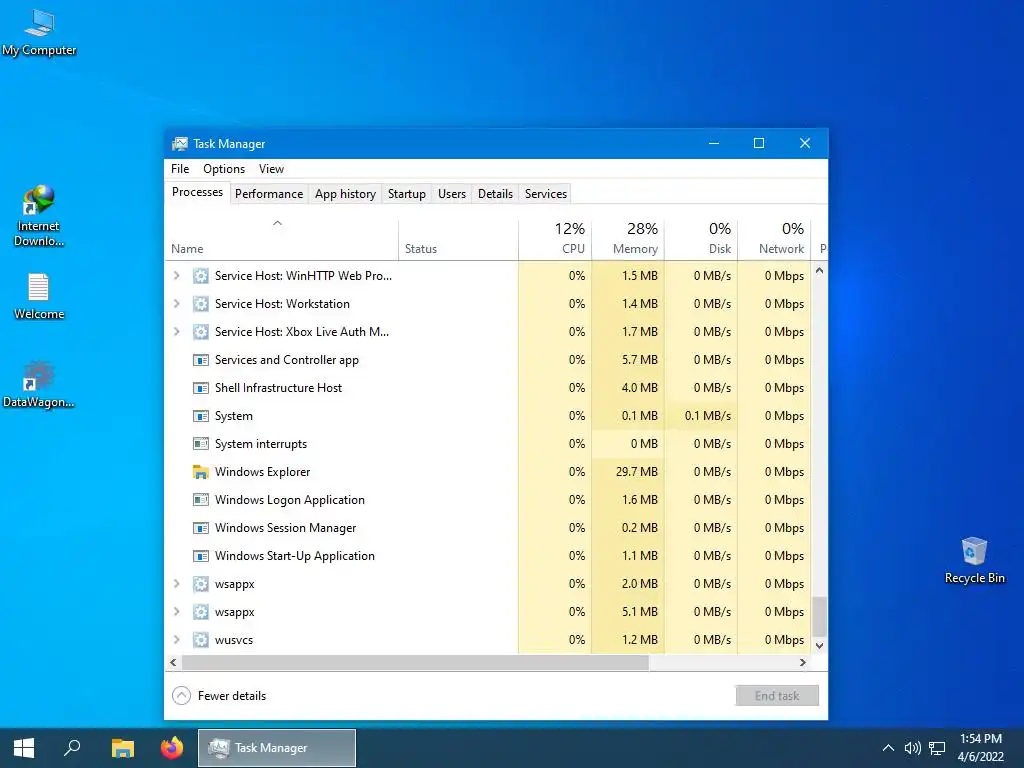Open My Computer desktop icon
This screenshot has width=1024, height=768.
coord(39,33)
